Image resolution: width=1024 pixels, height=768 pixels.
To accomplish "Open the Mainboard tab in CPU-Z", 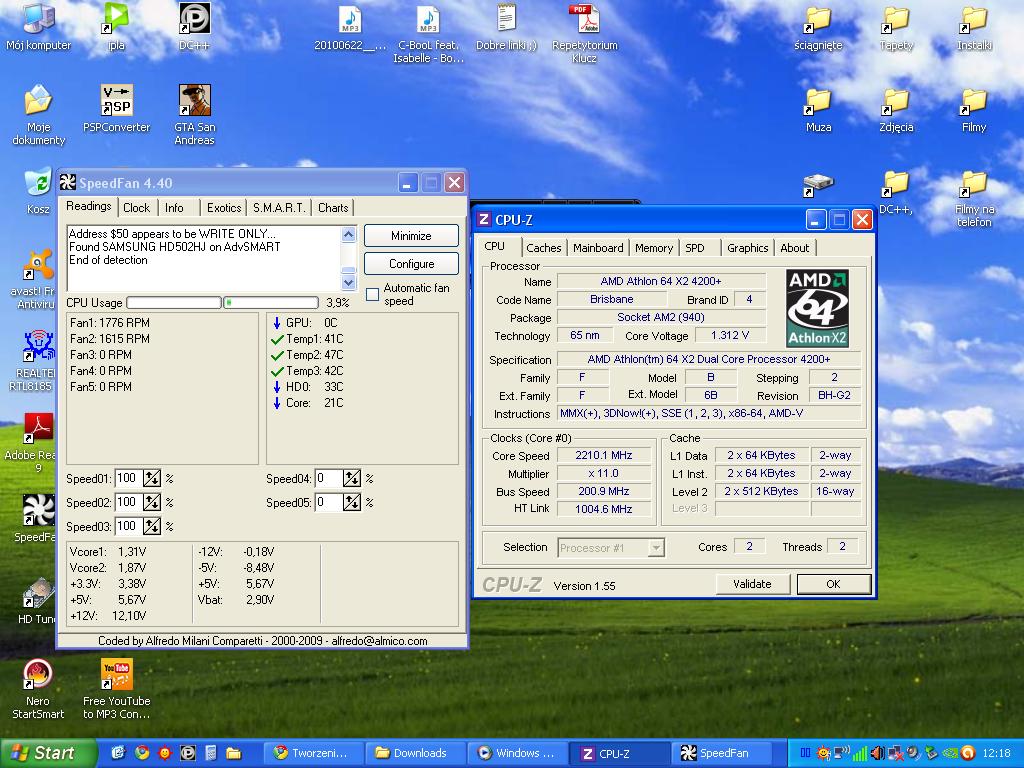I will coord(598,248).
